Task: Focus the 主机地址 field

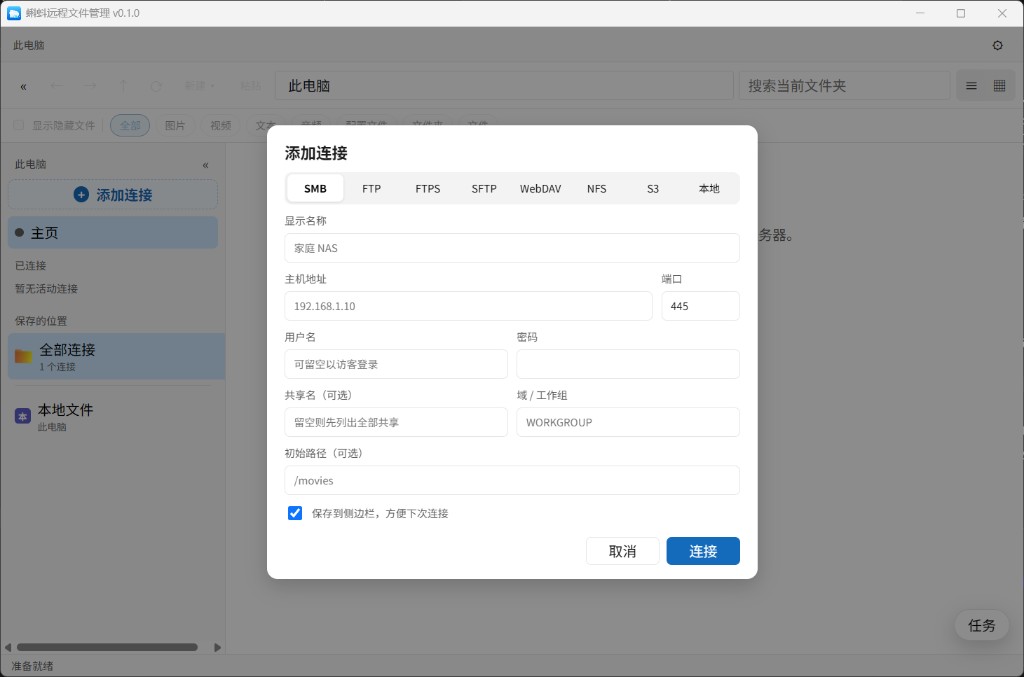Action: point(468,306)
